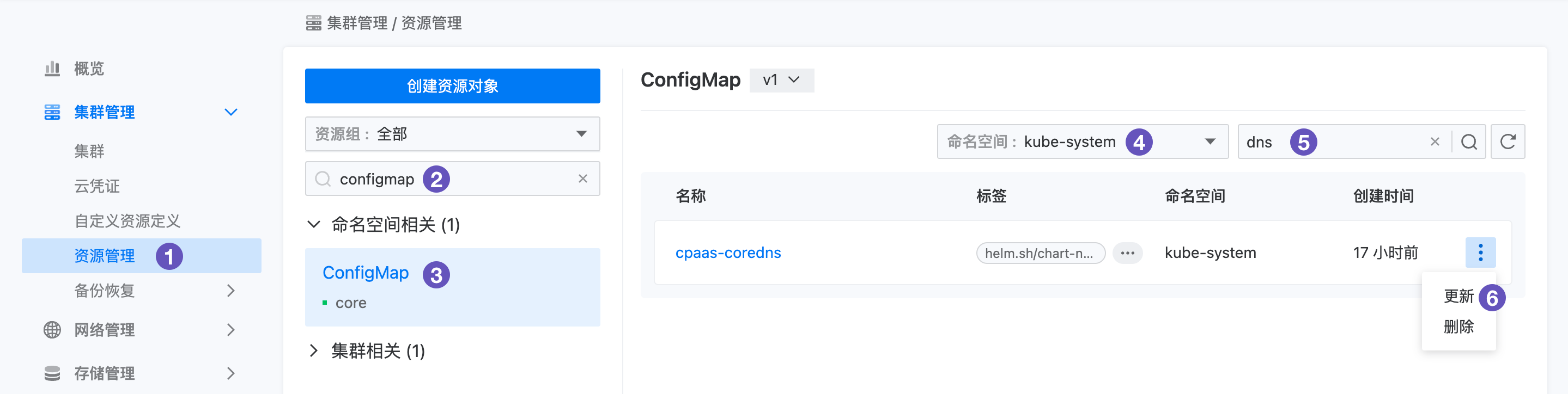Image resolution: width=1568 pixels, height=394 pixels.
Task: Open the v1 version dropdown
Action: (781, 80)
